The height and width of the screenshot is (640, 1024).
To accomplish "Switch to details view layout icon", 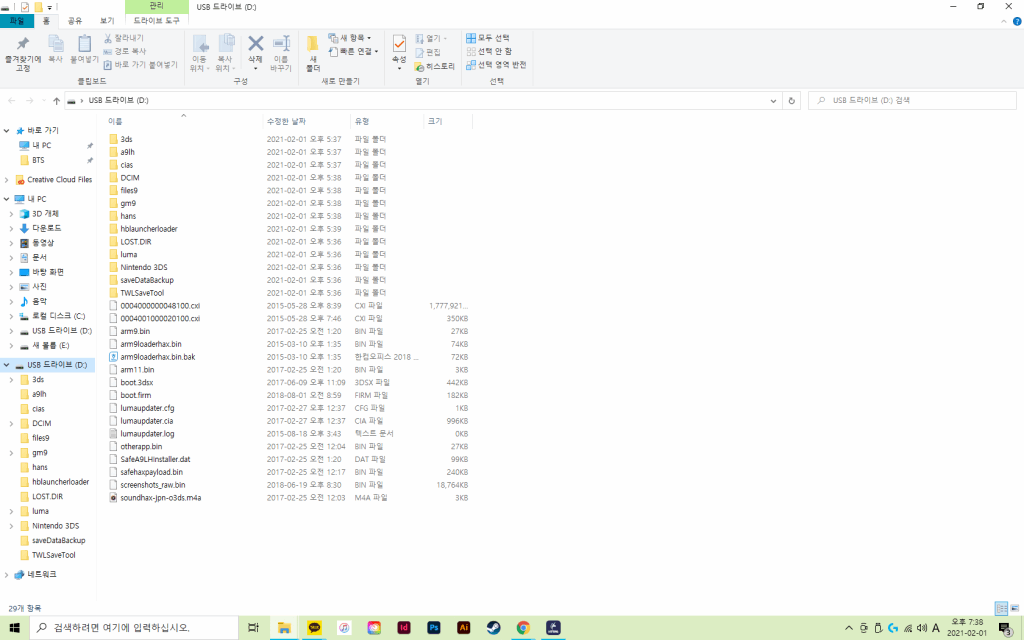I will tap(1001, 608).
